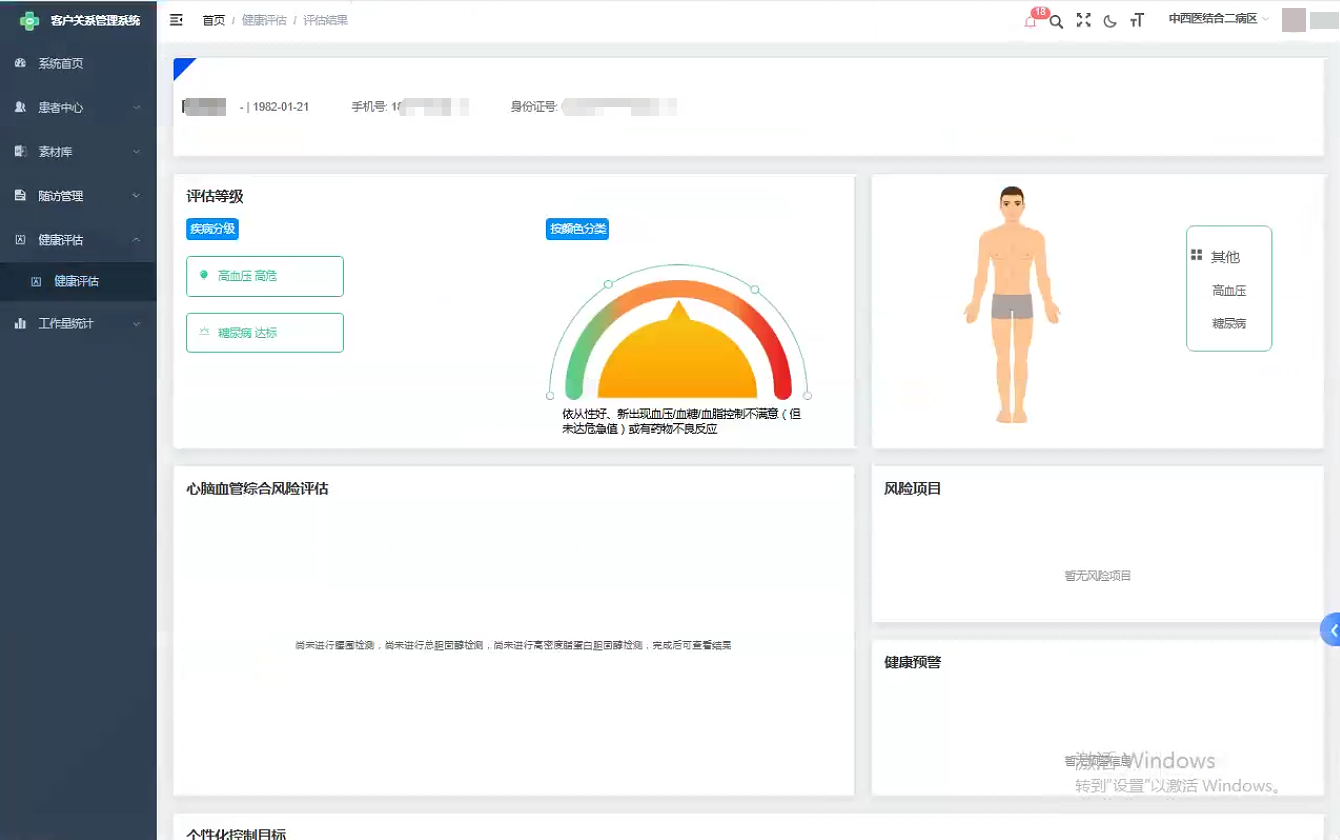Select the 按颜色分类 tag
Image resolution: width=1340 pixels, height=840 pixels.
(577, 229)
